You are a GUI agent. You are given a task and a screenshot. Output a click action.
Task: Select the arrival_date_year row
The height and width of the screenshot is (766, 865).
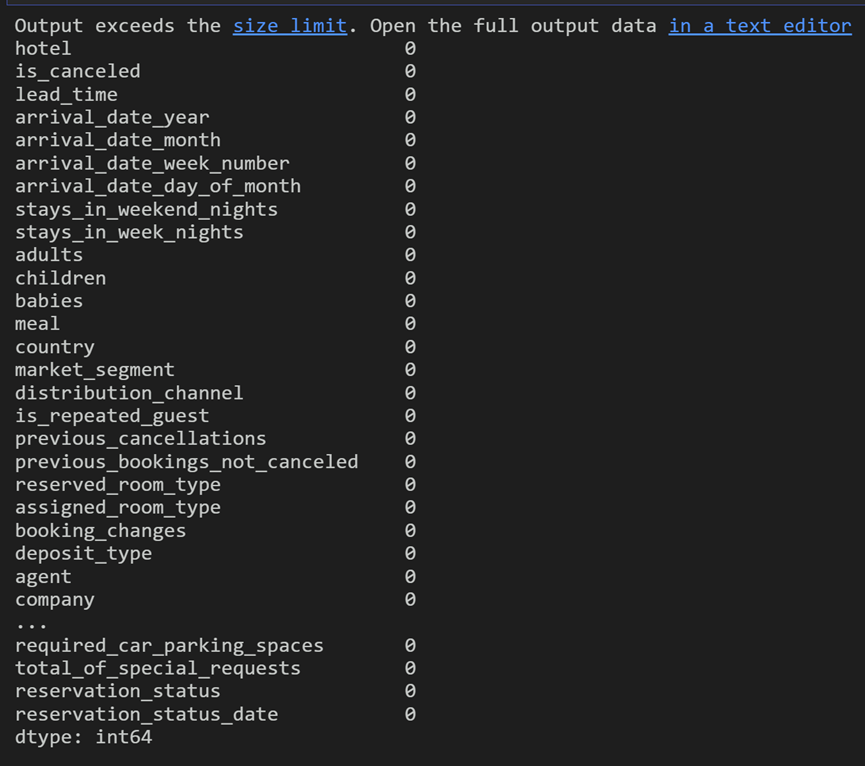coord(215,117)
